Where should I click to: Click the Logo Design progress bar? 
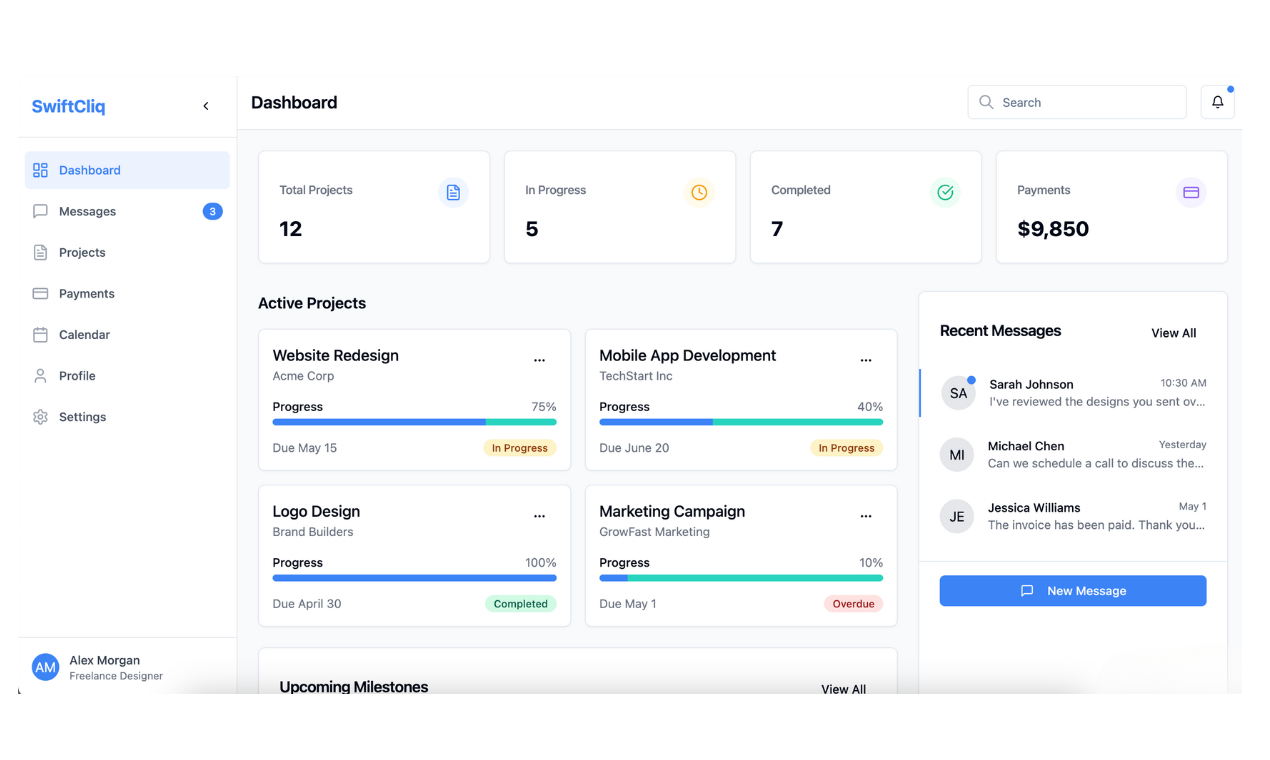tap(414, 578)
